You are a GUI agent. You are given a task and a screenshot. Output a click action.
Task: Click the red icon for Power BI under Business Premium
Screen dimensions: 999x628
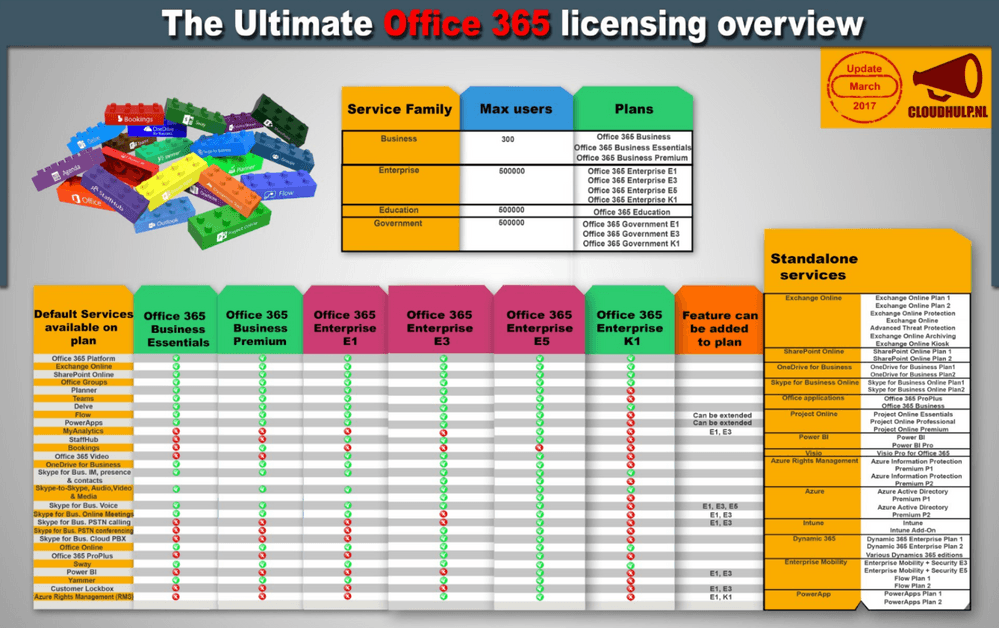tap(262, 572)
